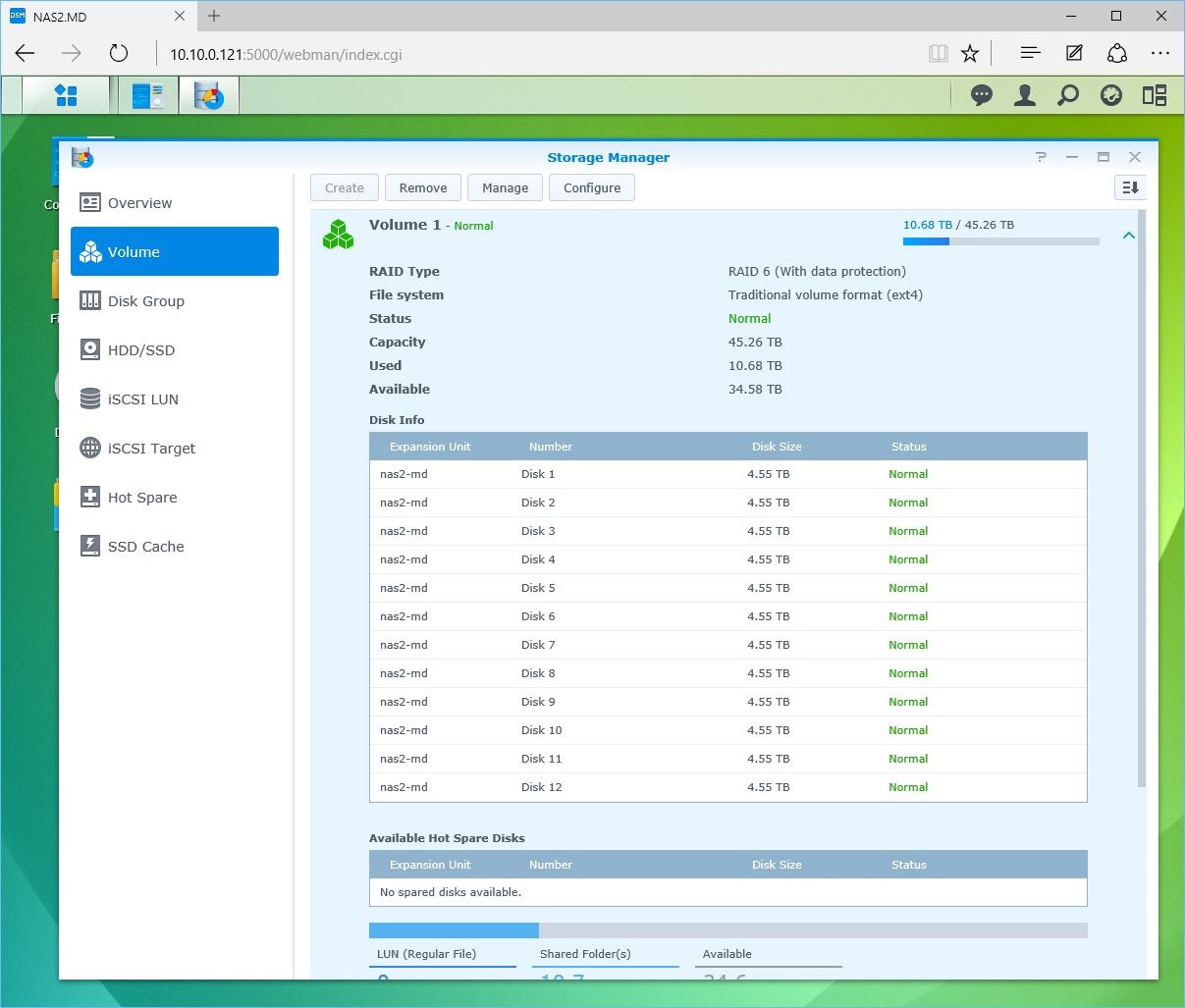This screenshot has height=1008, width=1185.
Task: Open the Overview section
Action: pos(175,202)
